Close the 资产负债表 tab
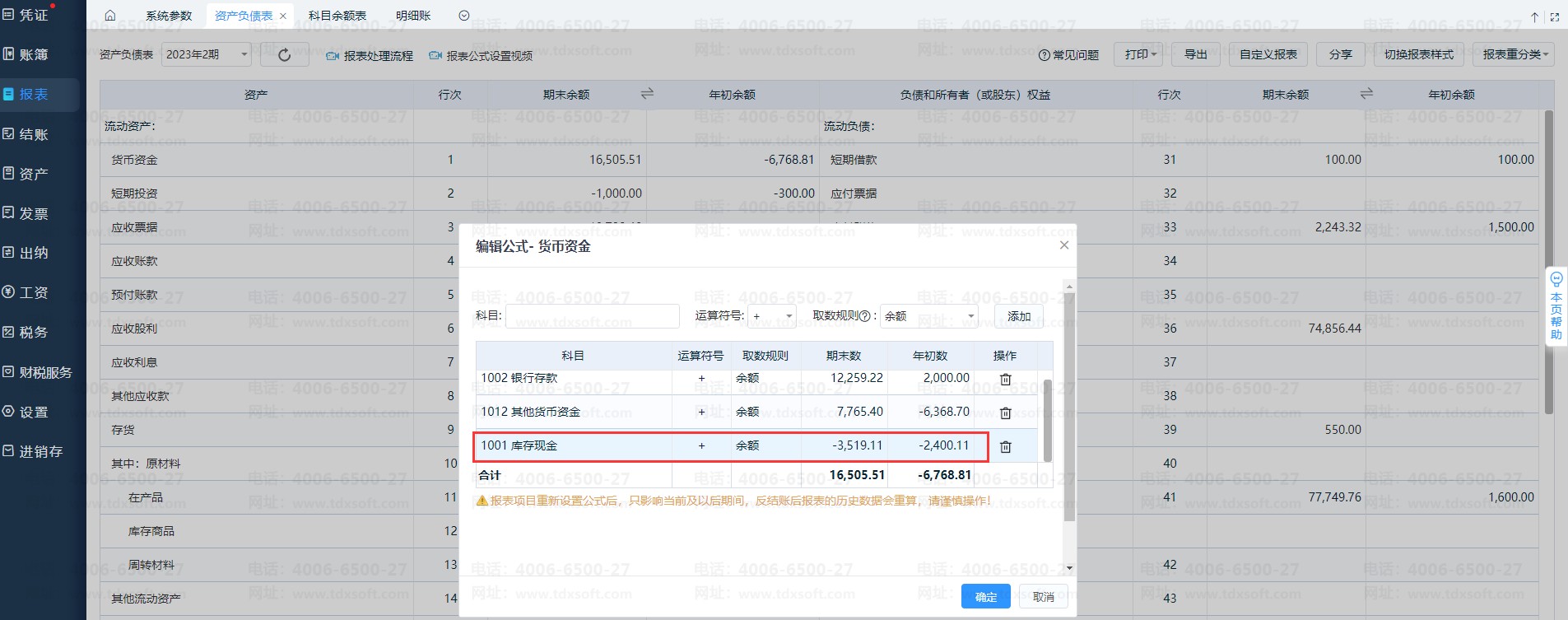The image size is (1568, 620). 283,16
